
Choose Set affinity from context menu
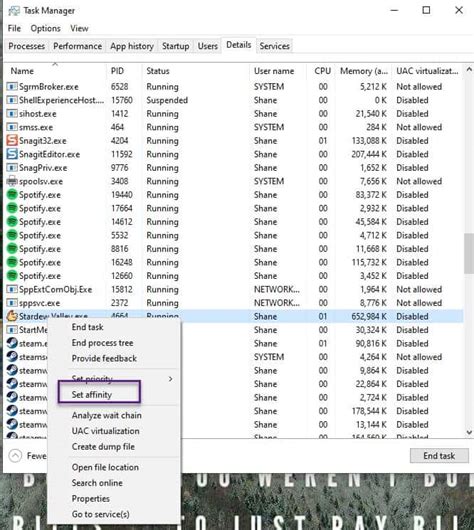(92, 394)
